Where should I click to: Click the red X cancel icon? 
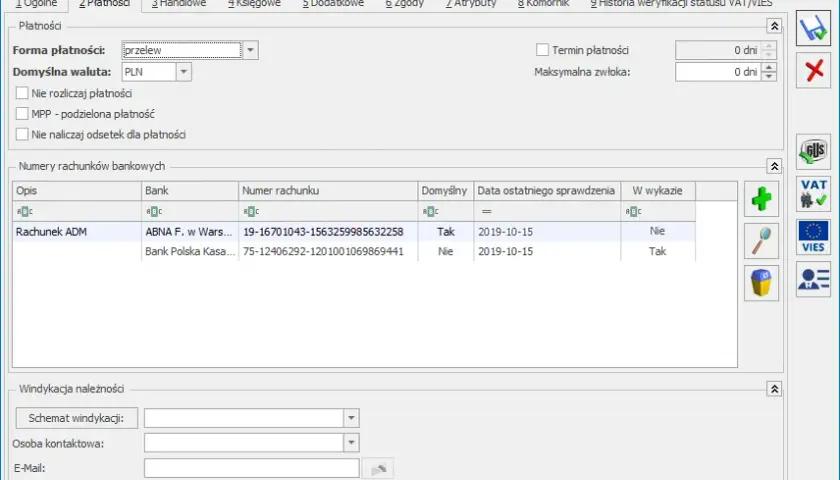813,70
